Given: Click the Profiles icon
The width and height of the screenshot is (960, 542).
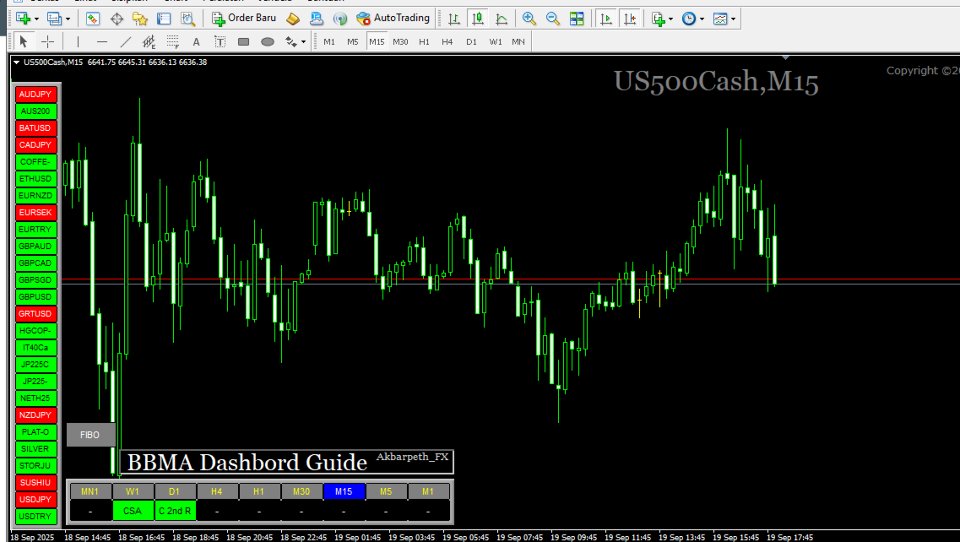Looking at the screenshot, I should [54, 18].
